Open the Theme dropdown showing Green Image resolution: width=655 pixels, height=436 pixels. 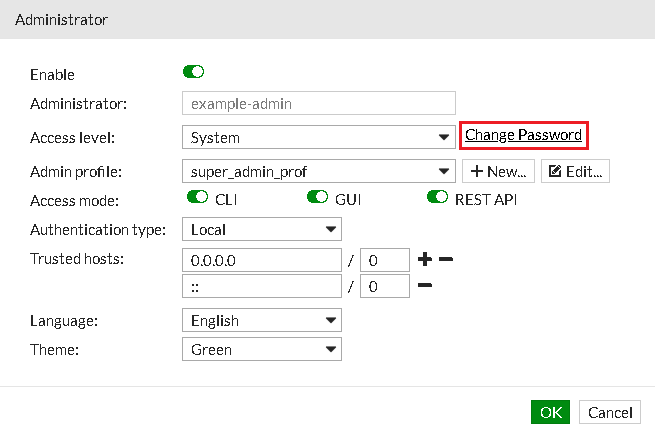pos(262,350)
